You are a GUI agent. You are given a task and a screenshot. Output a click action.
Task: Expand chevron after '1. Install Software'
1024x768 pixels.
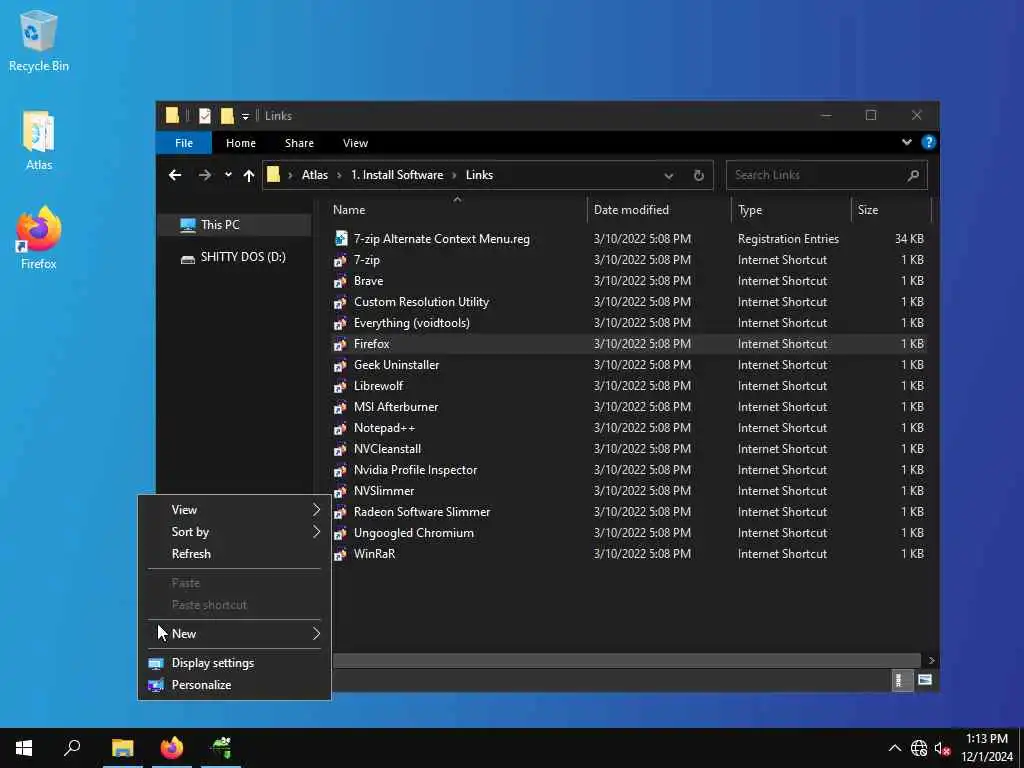tap(455, 175)
